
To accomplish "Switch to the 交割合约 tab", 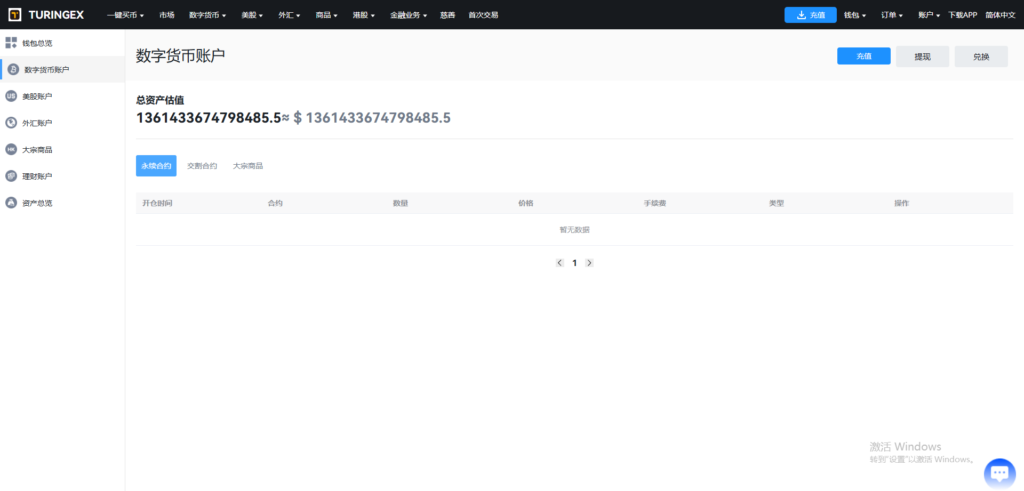I will [202, 166].
